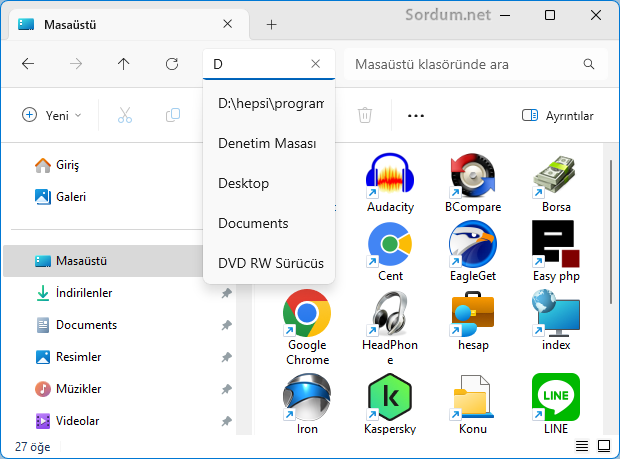Clear the address bar text
620x459 pixels.
tap(316, 64)
